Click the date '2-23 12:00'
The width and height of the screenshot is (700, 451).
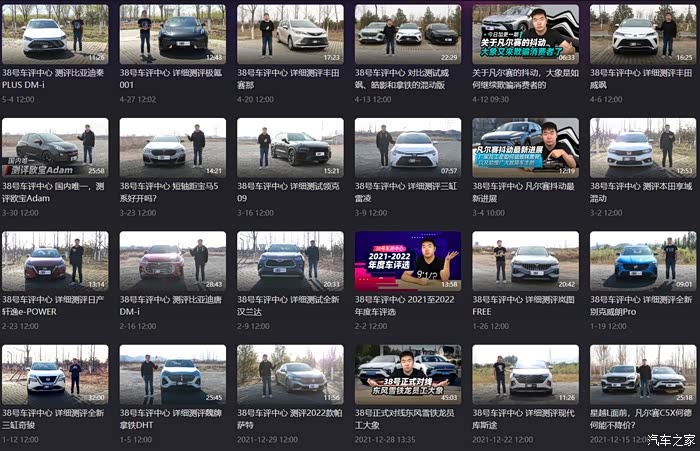click(x=20, y=326)
